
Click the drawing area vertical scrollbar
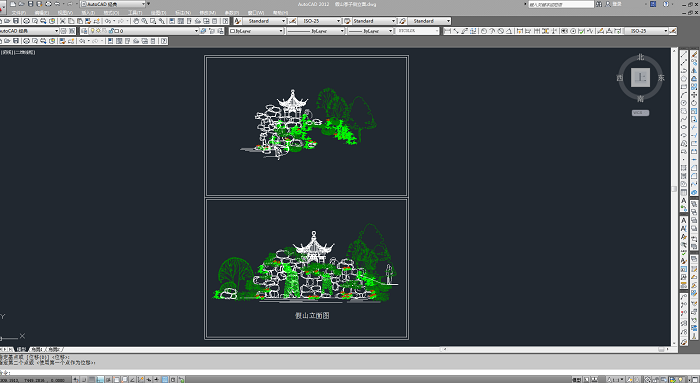(674, 196)
